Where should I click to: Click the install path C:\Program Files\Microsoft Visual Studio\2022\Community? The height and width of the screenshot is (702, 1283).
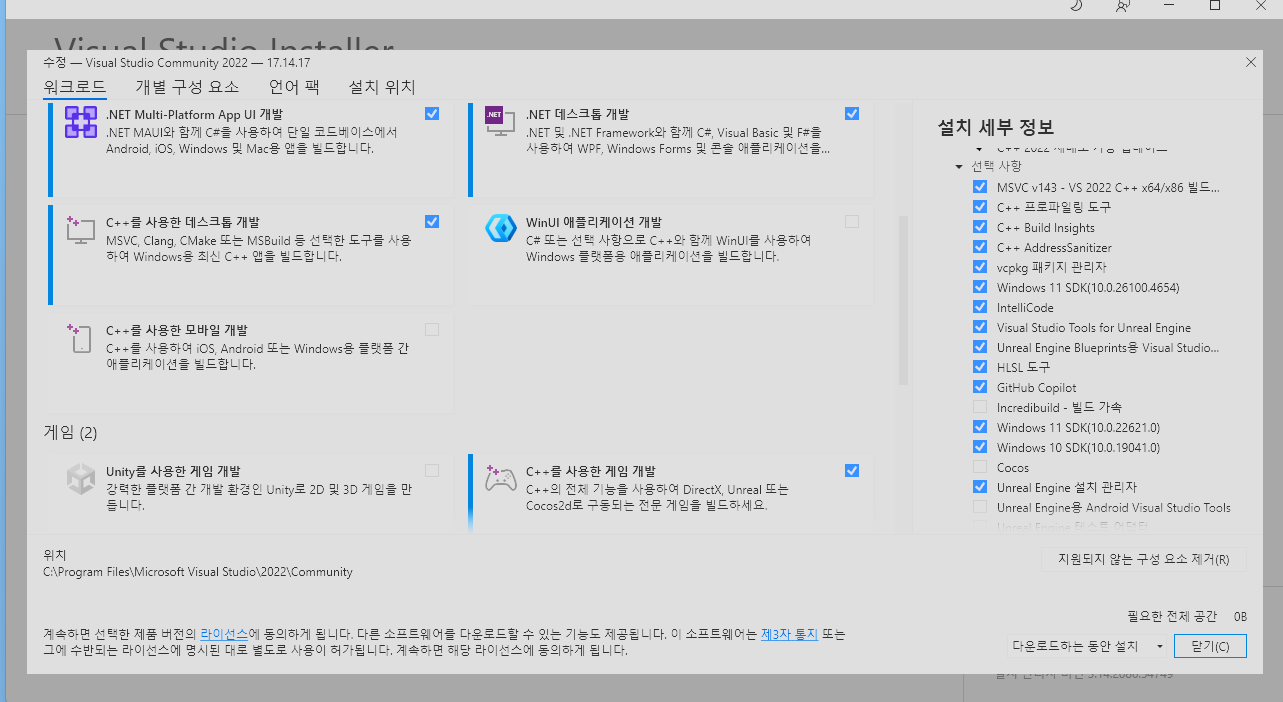pos(198,572)
